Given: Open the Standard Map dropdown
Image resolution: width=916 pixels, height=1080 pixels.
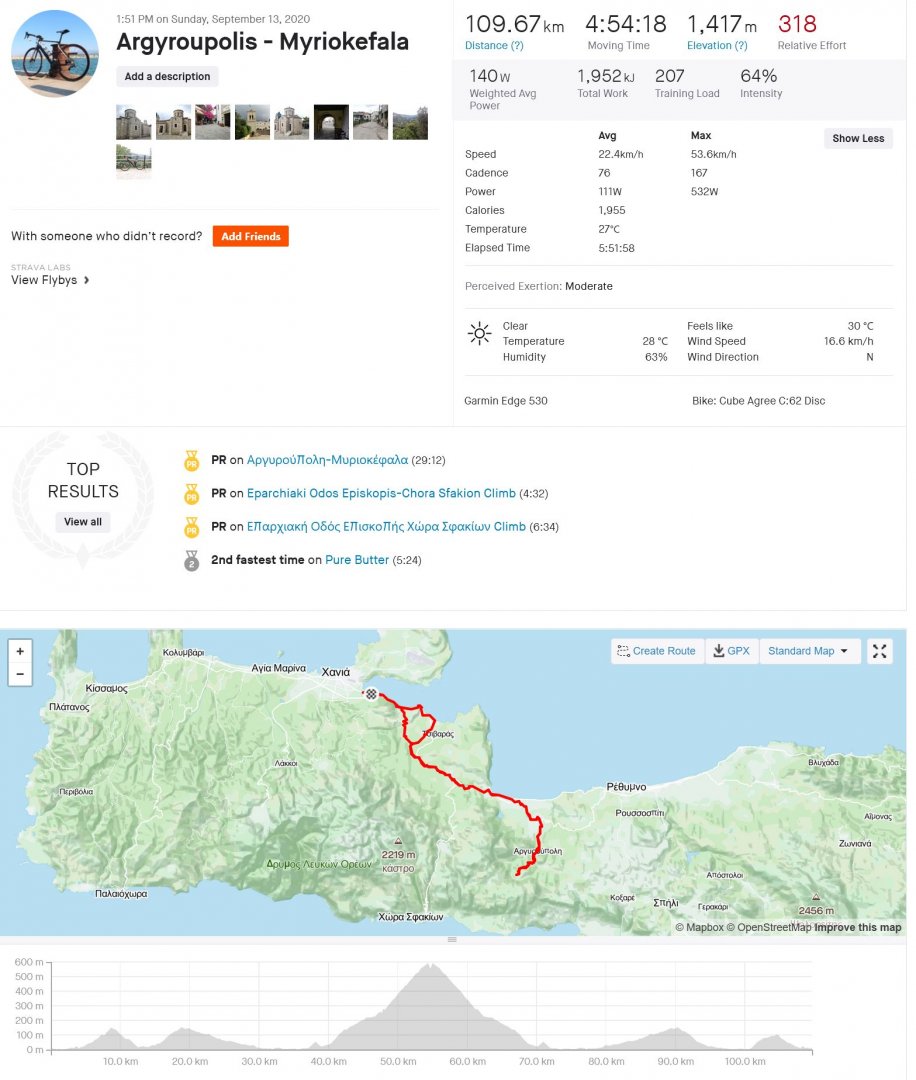Looking at the screenshot, I should click(809, 651).
